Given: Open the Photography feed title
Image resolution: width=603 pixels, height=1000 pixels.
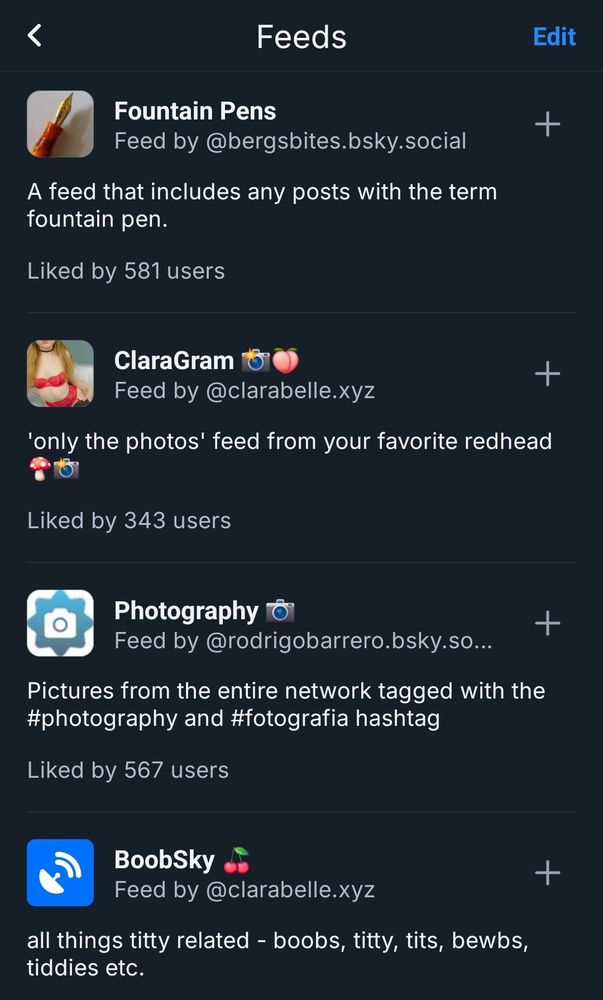Looking at the screenshot, I should (186, 610).
